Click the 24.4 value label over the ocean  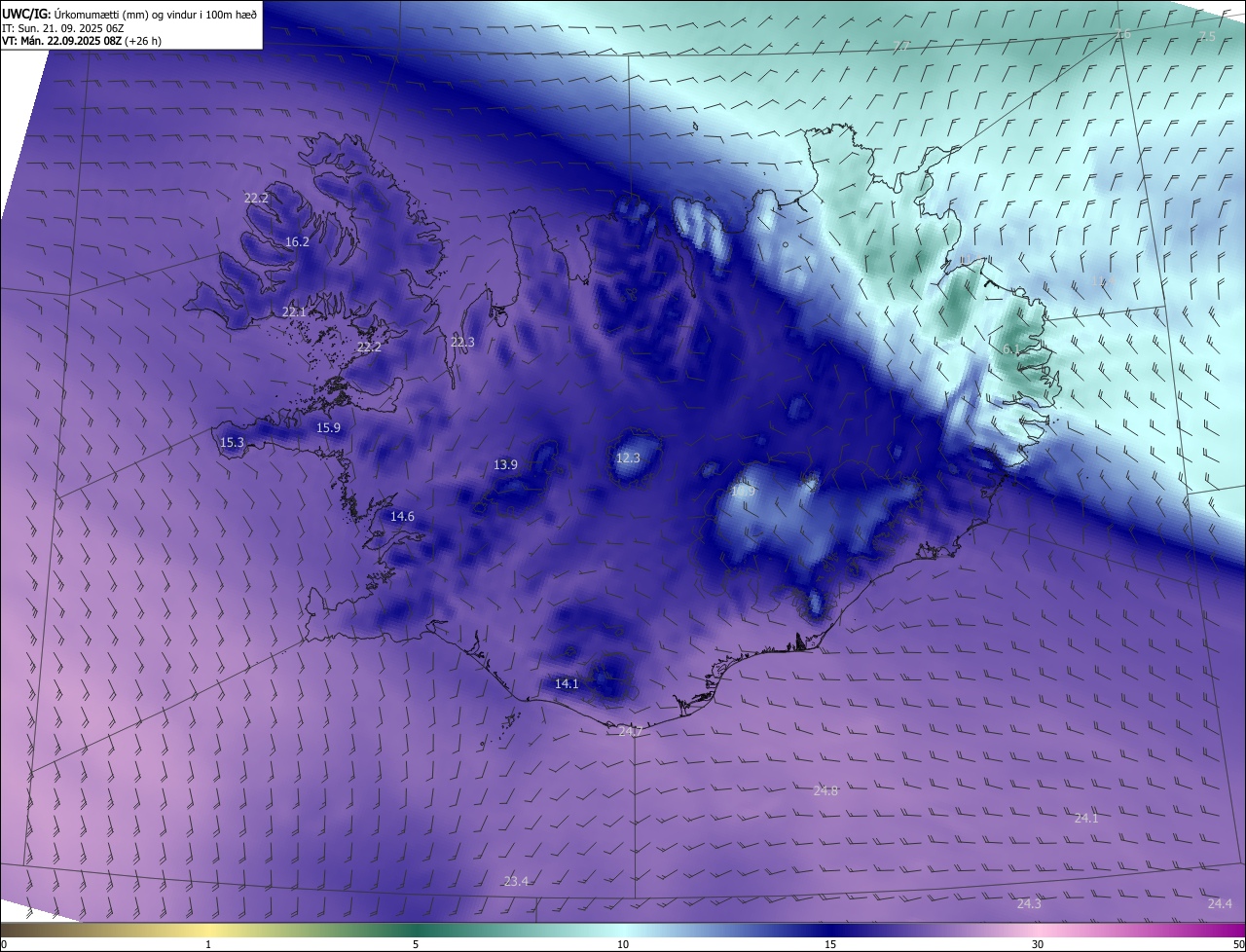coord(1220,903)
